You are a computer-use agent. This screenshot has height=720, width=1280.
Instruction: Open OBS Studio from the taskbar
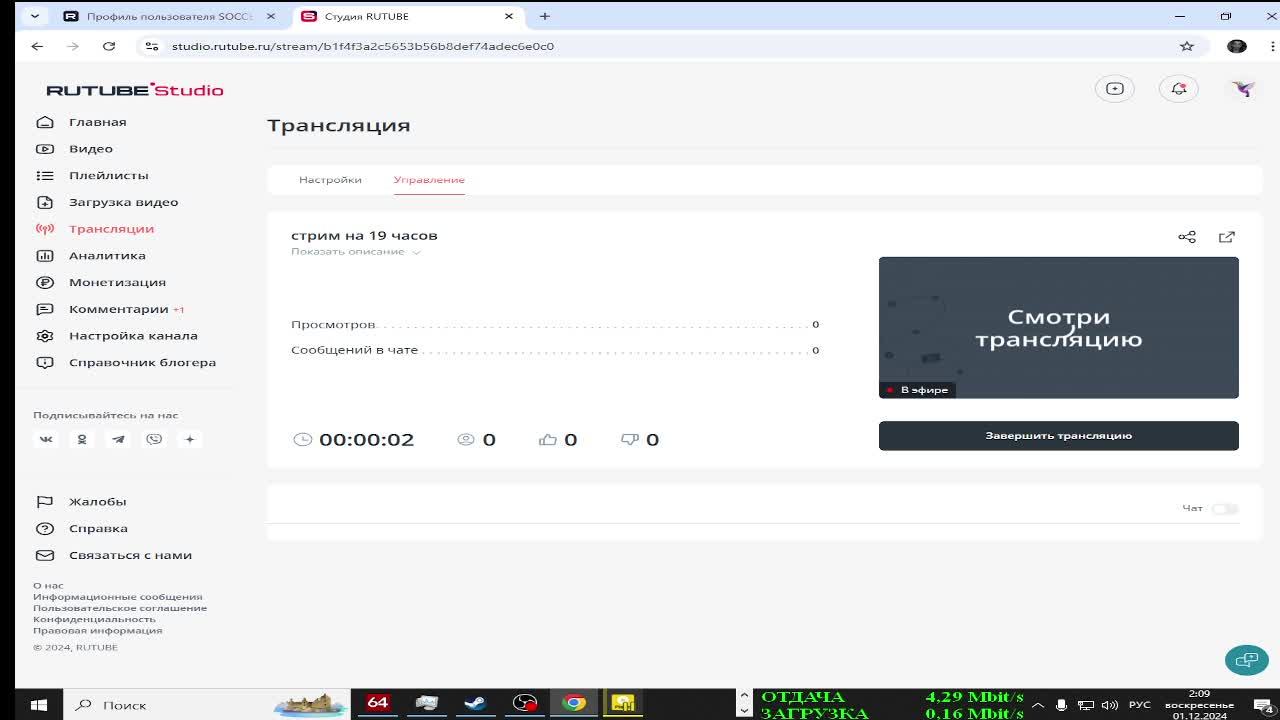[525, 703]
